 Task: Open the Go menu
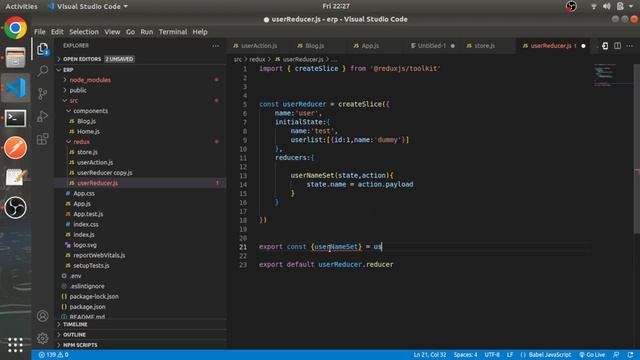click(x=130, y=32)
